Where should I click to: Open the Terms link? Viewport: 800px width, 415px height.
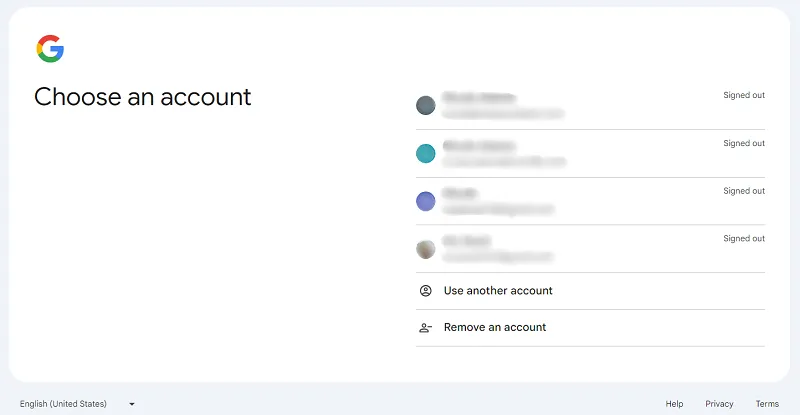[767, 404]
